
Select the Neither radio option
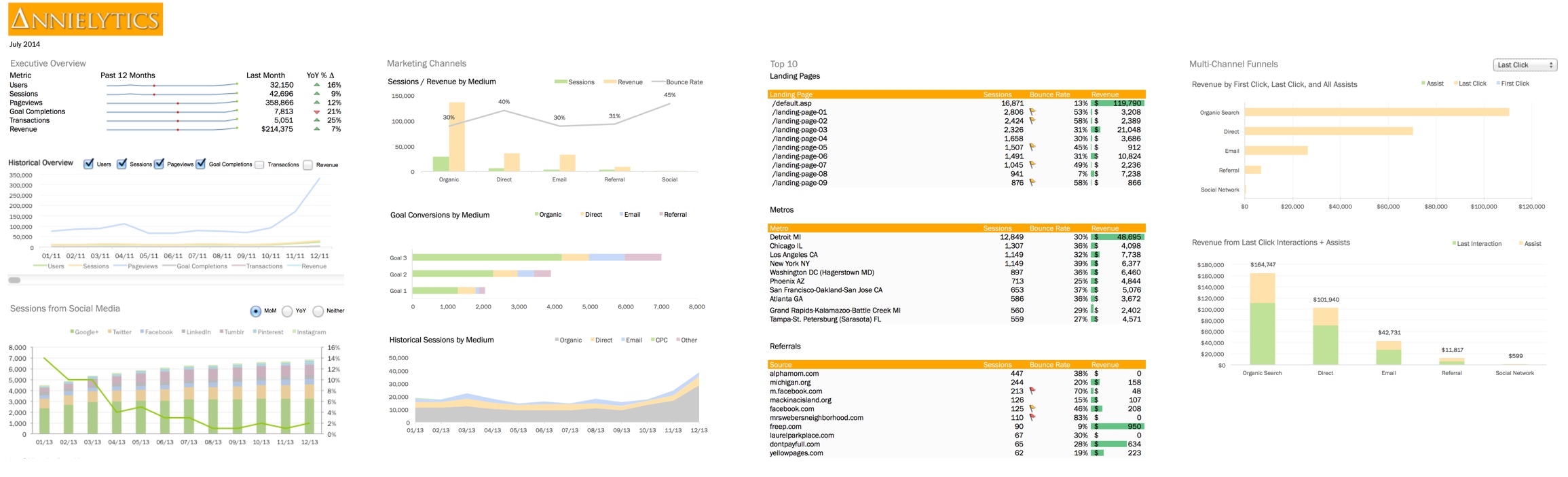(x=318, y=311)
